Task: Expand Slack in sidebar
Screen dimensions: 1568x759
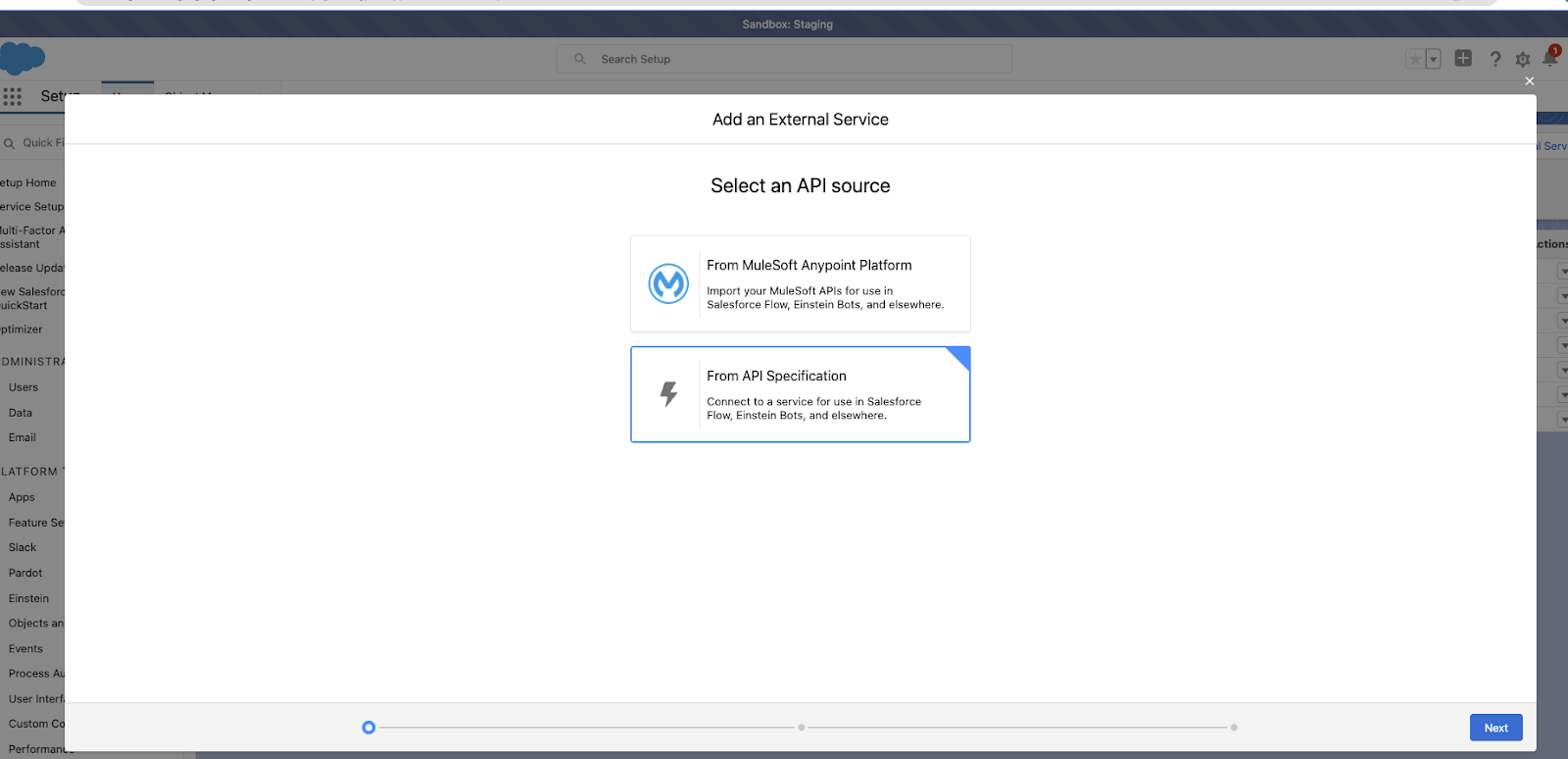Action: [x=23, y=548]
